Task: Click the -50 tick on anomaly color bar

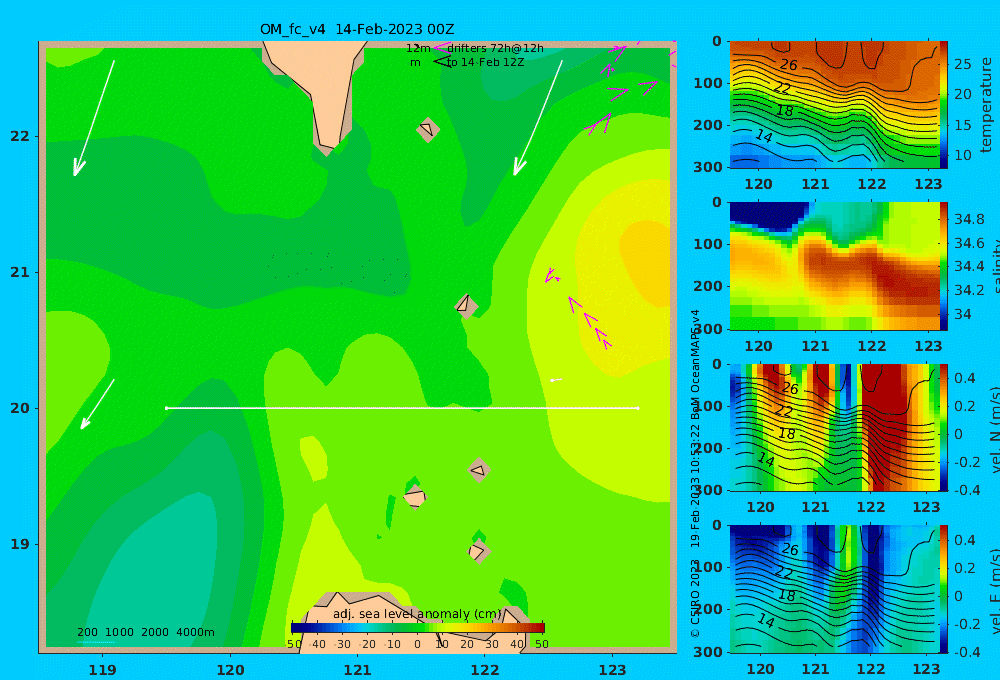Action: pyautogui.click(x=293, y=644)
